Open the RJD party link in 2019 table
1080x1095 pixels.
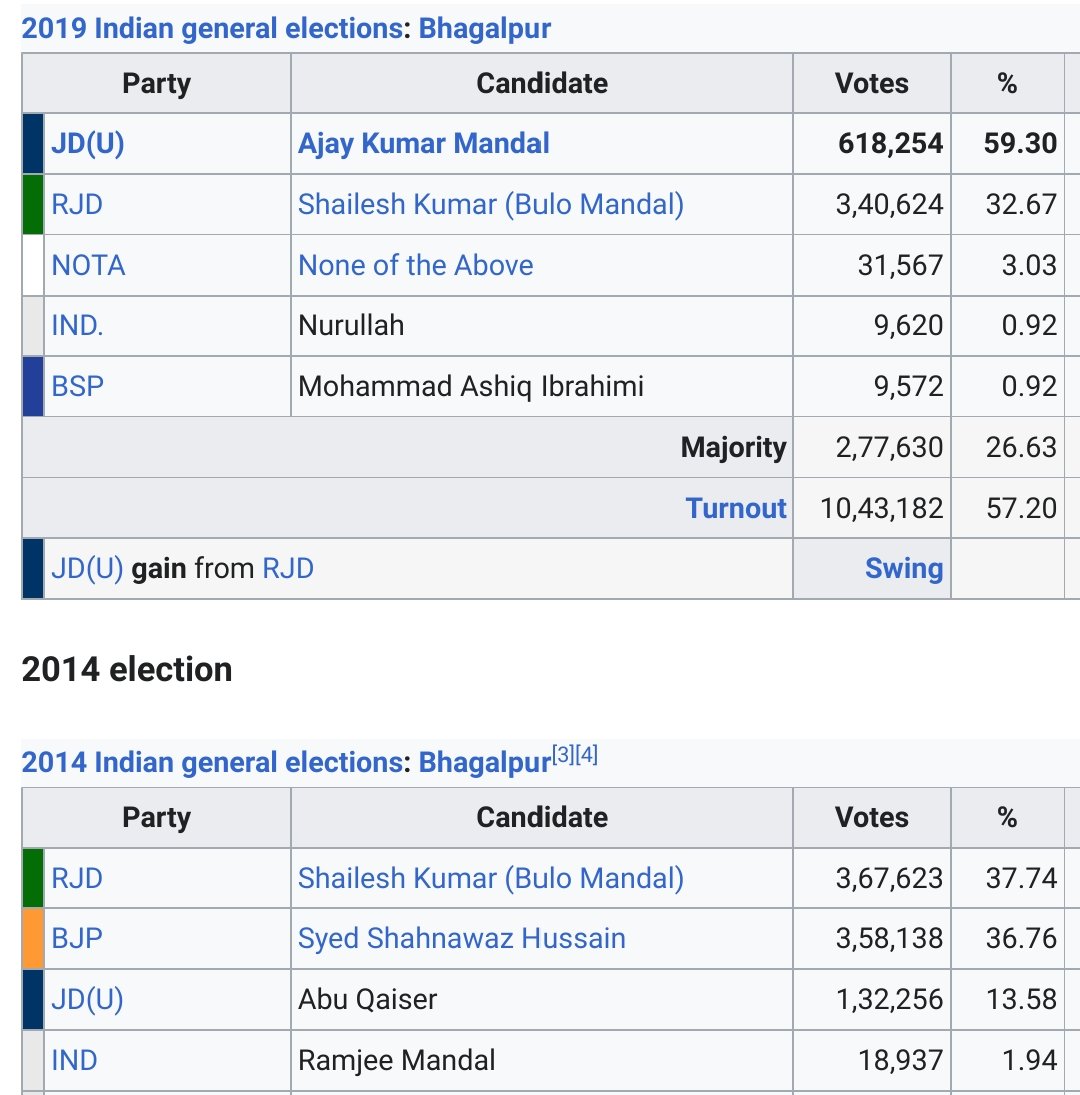tap(77, 205)
